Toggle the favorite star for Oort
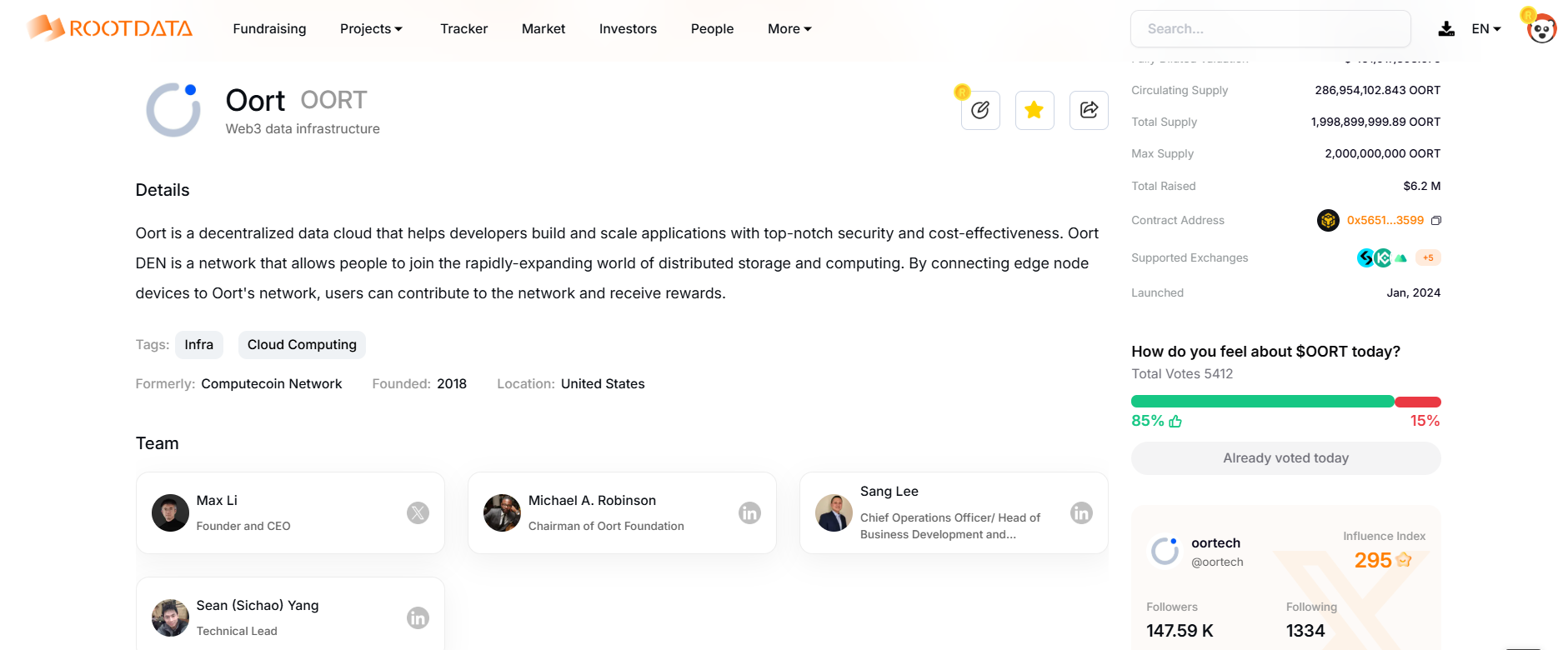The image size is (1568, 650). (x=1034, y=110)
